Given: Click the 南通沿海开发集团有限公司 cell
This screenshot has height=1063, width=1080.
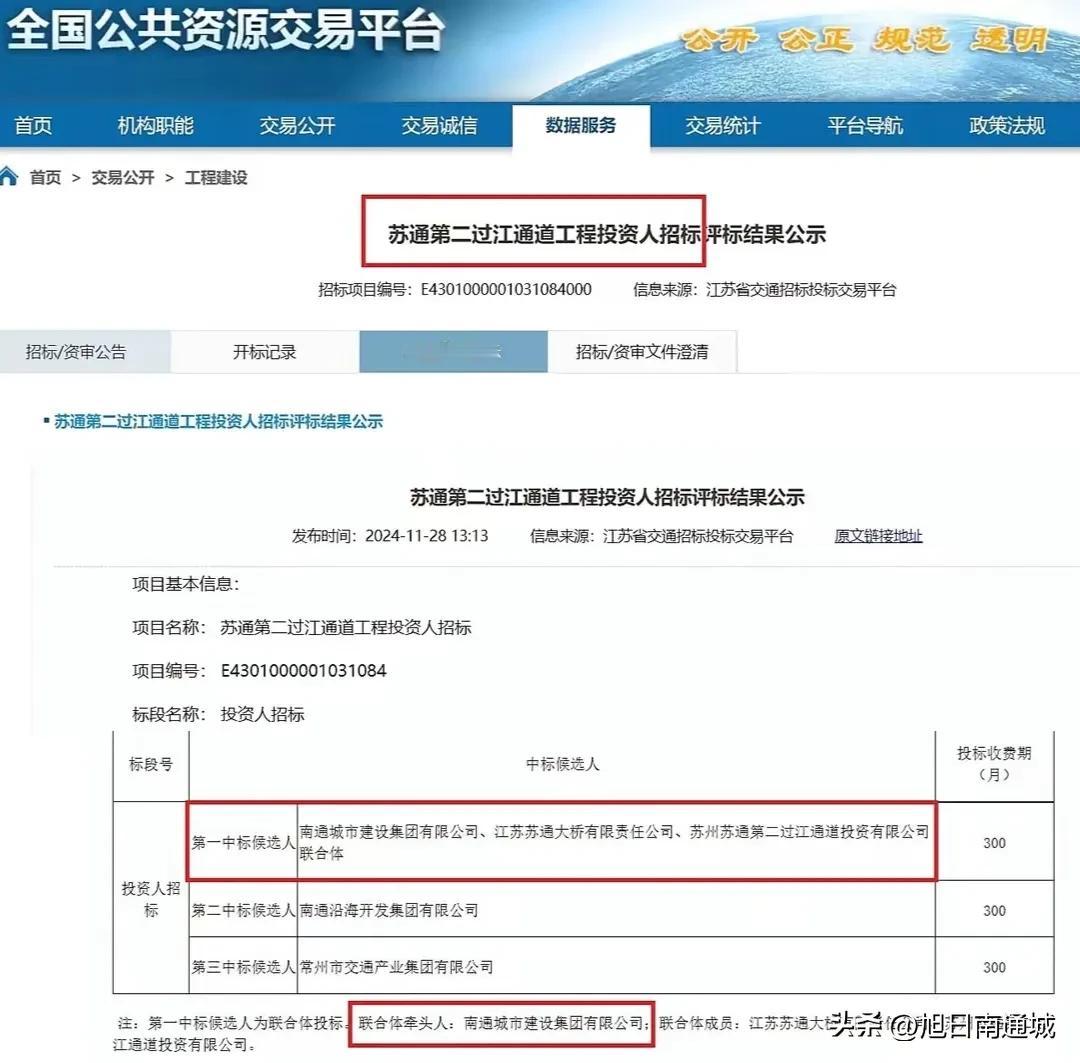Looking at the screenshot, I should pos(616,910).
